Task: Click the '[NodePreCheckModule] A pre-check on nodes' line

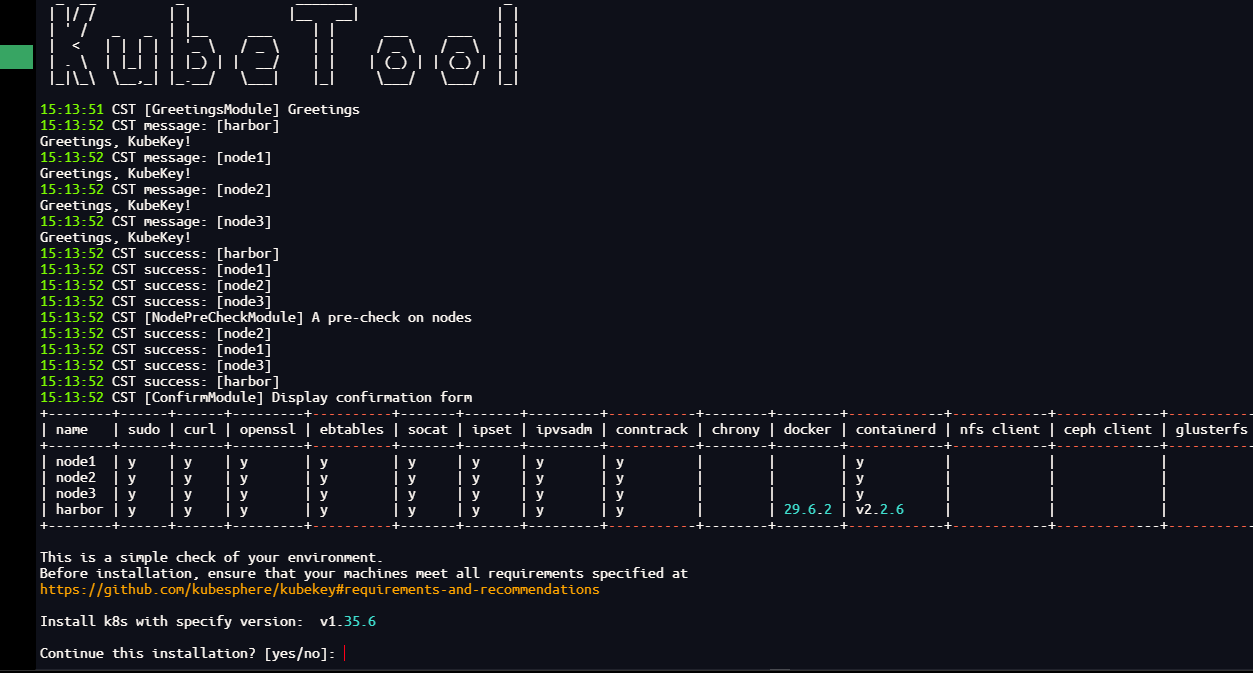Action: coord(256,318)
